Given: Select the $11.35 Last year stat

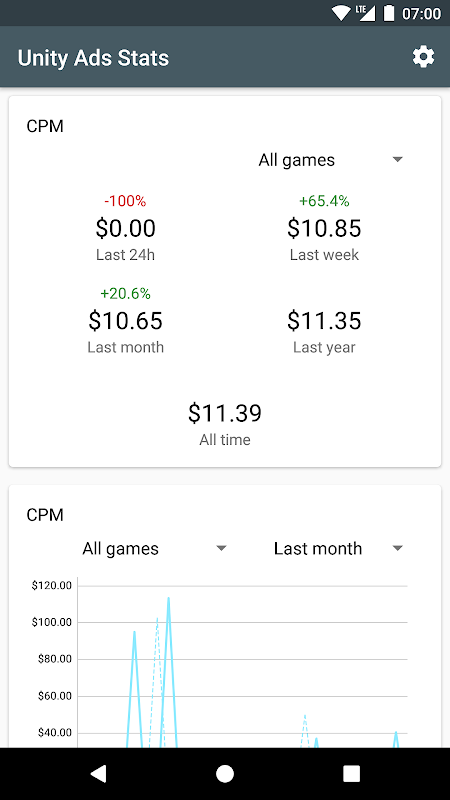Looking at the screenshot, I should point(324,320).
